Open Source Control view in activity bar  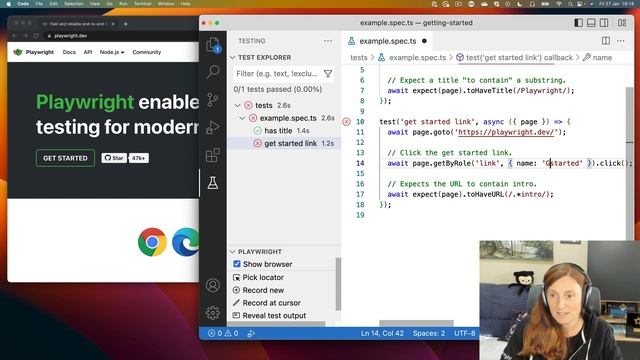pos(213,99)
